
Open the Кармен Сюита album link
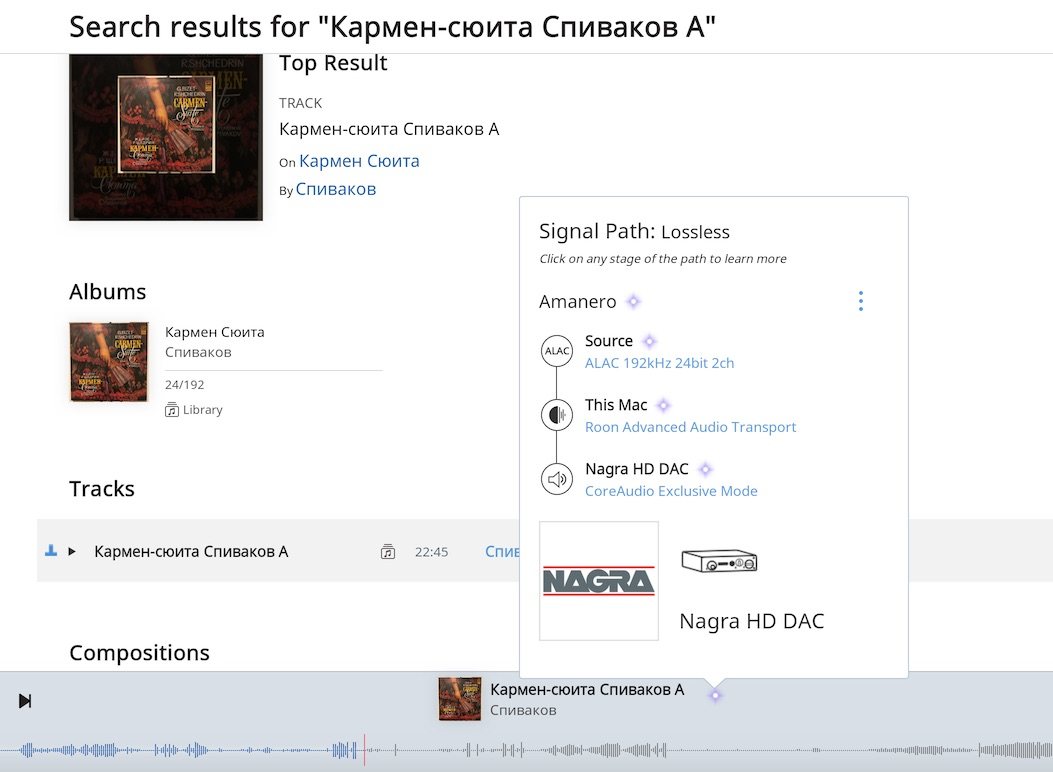point(359,161)
